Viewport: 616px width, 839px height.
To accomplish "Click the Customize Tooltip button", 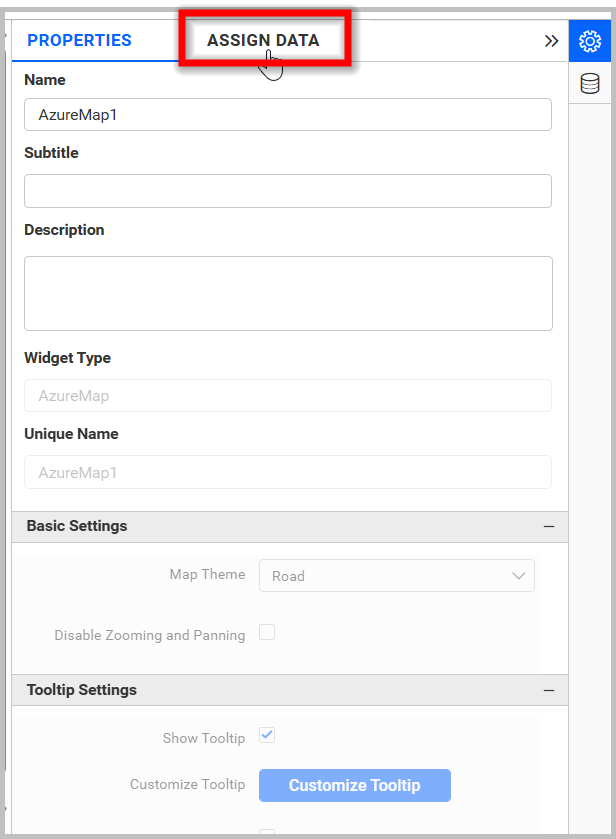I will [355, 786].
